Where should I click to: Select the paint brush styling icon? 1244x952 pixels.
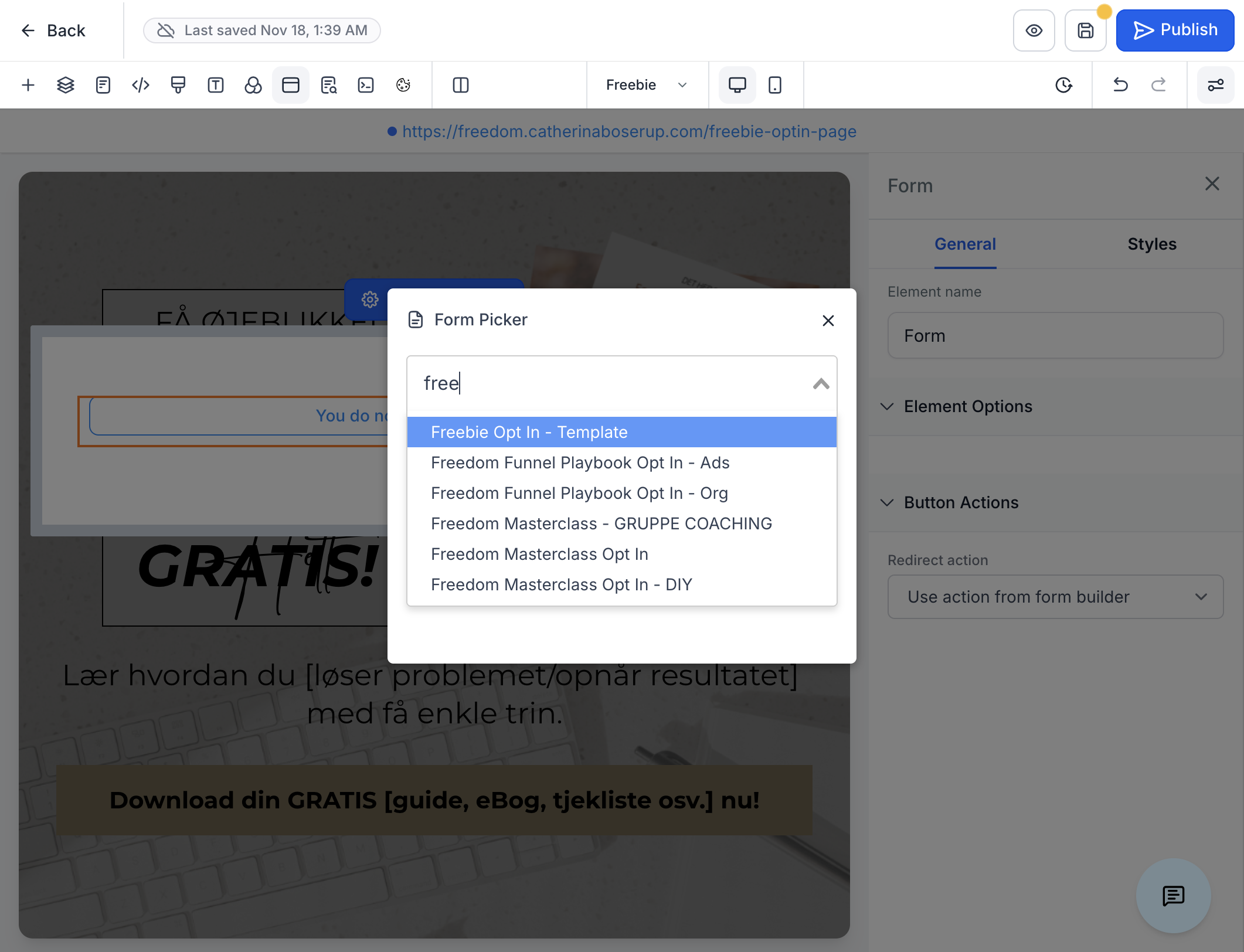pos(178,85)
